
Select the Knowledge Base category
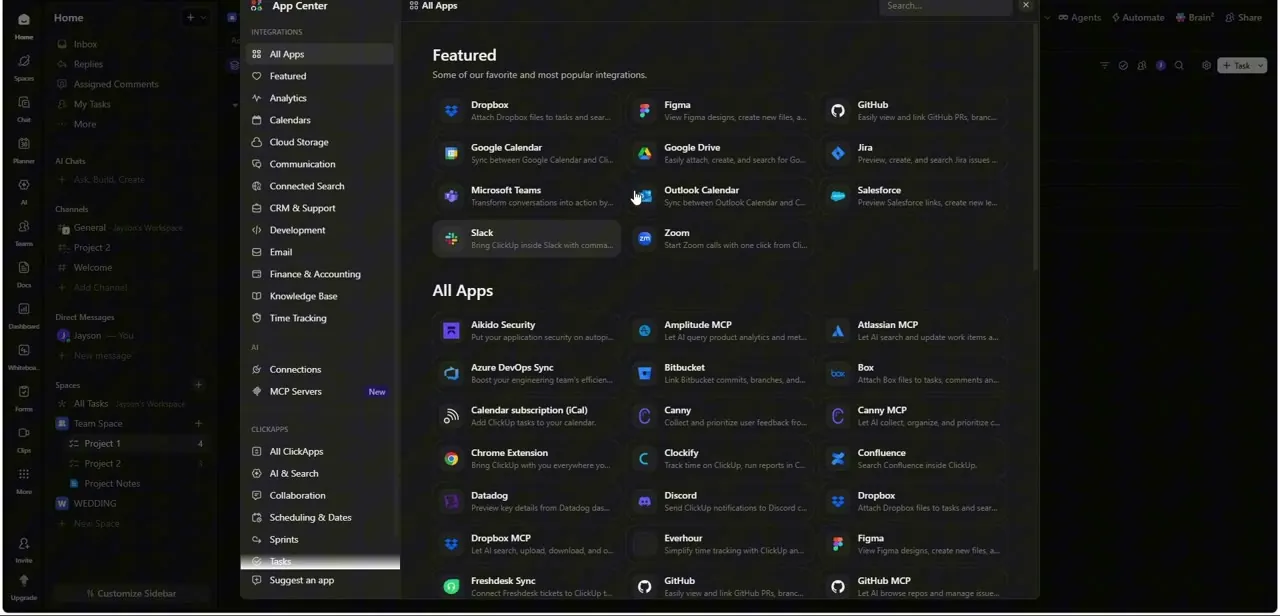tap(320, 296)
